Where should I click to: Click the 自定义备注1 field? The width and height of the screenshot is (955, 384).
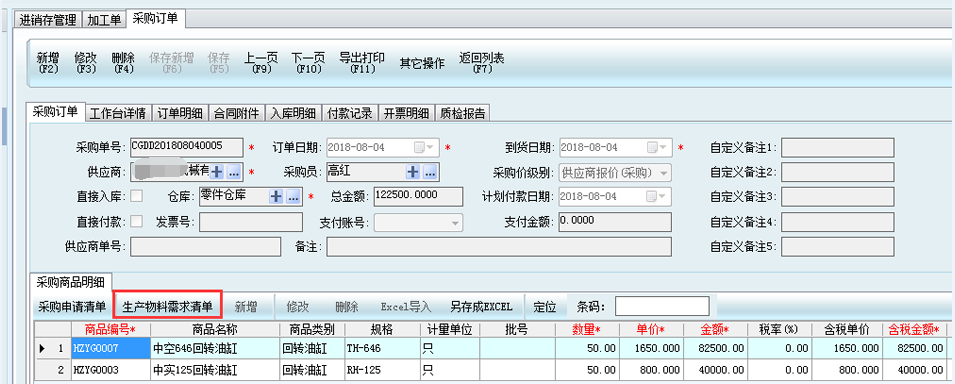[837, 148]
